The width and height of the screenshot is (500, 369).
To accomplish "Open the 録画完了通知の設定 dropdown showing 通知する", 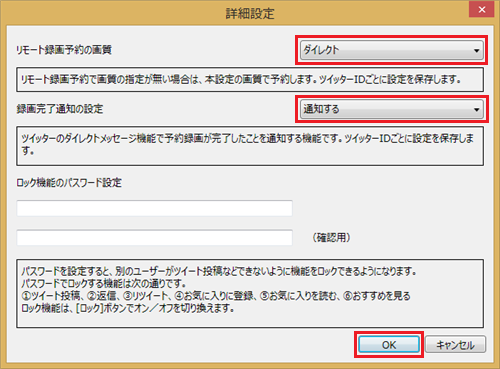I will coord(392,109).
